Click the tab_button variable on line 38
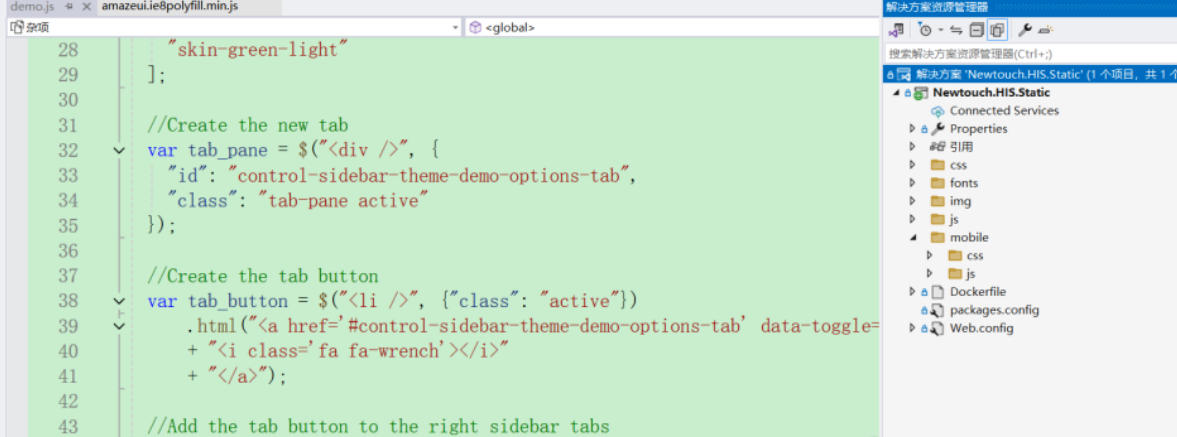The height and width of the screenshot is (437, 1177). (238, 301)
